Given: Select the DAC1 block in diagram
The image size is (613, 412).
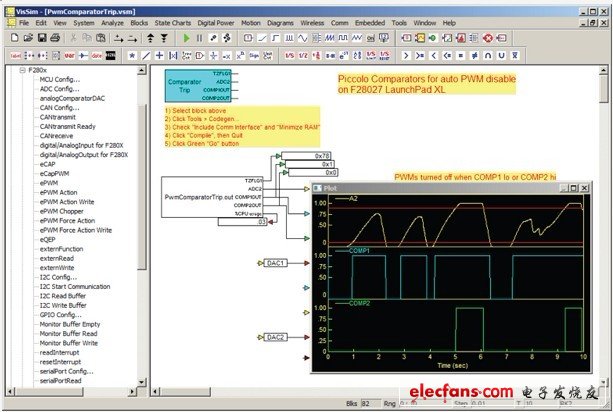Looking at the screenshot, I should pos(276,263).
